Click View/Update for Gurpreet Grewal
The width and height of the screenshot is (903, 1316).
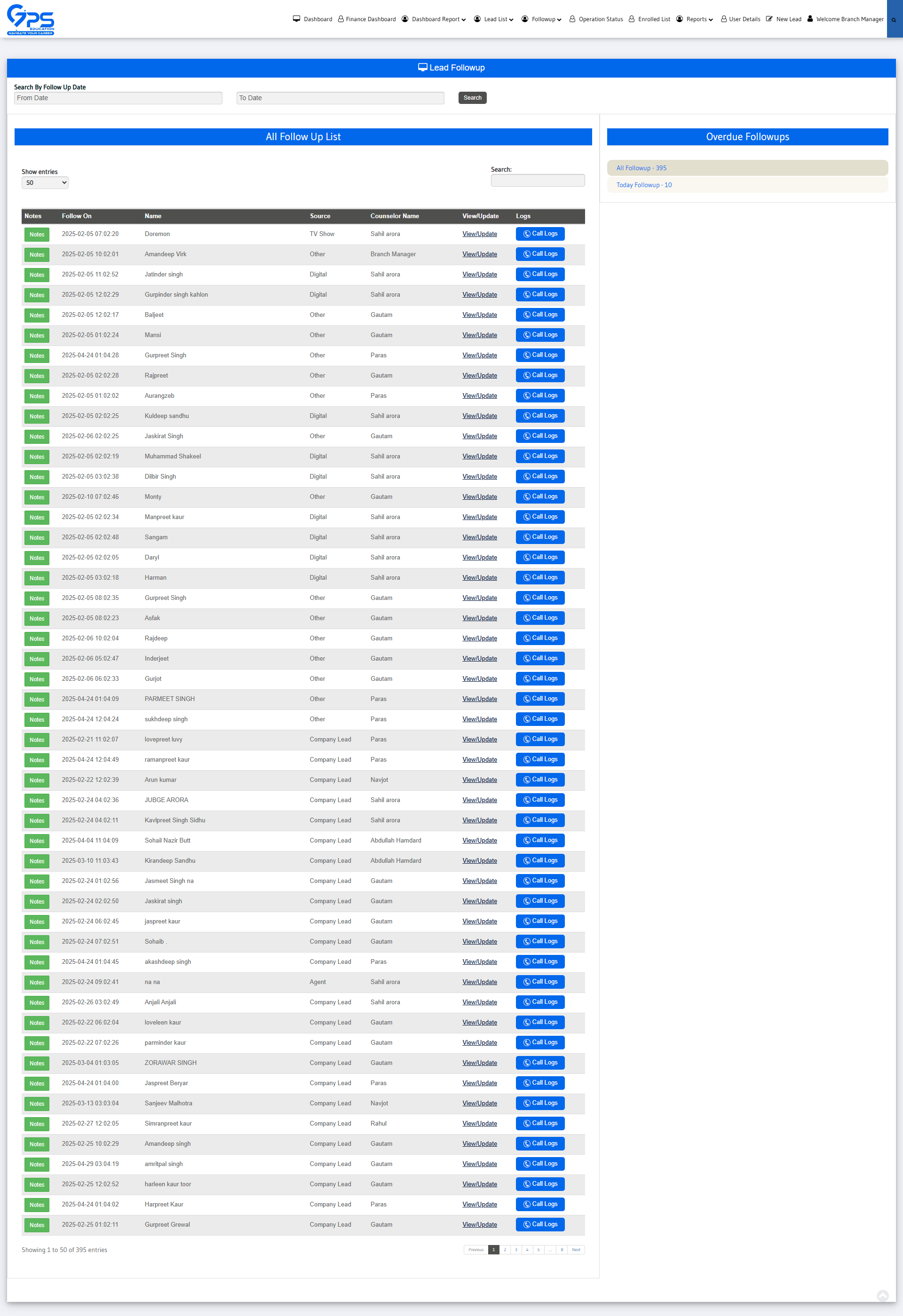coord(479,1225)
